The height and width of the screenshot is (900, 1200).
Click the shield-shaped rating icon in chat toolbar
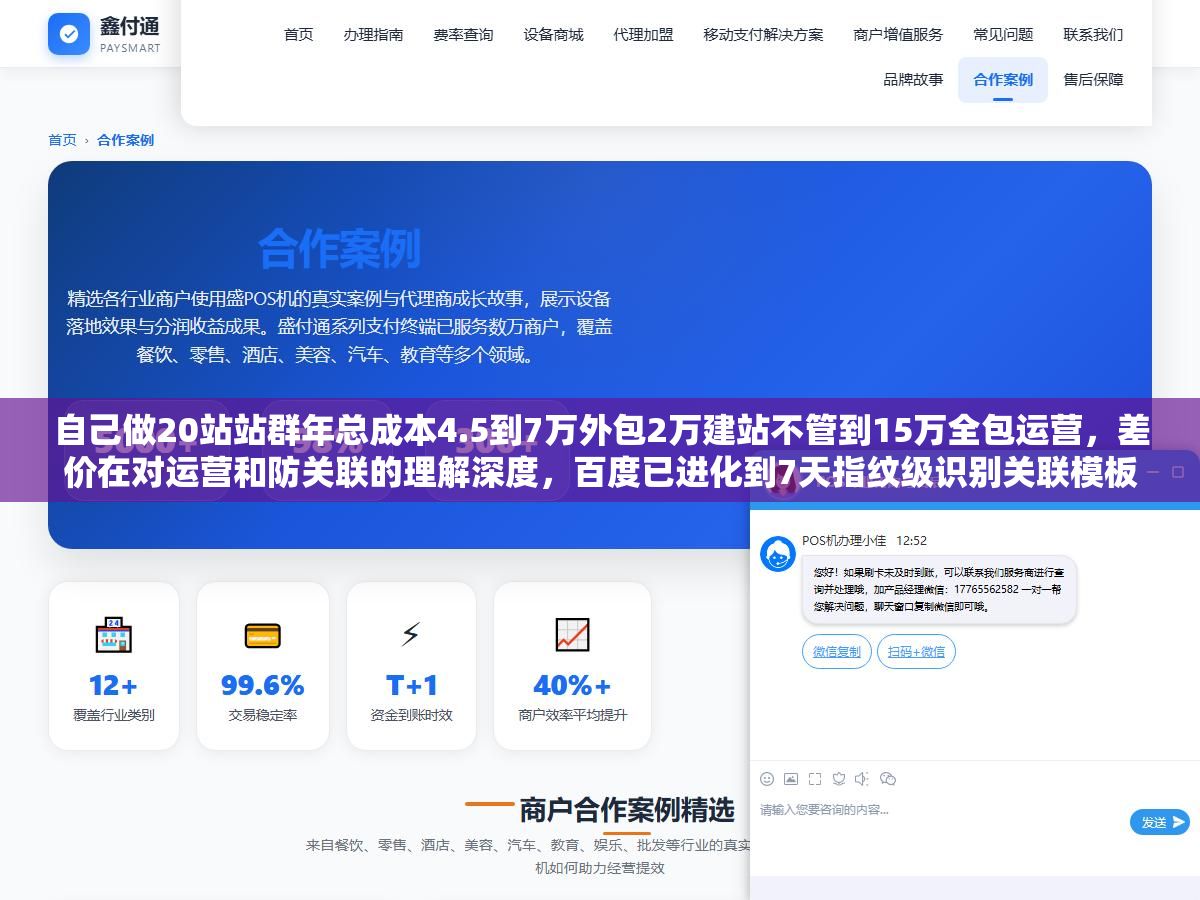coord(839,779)
